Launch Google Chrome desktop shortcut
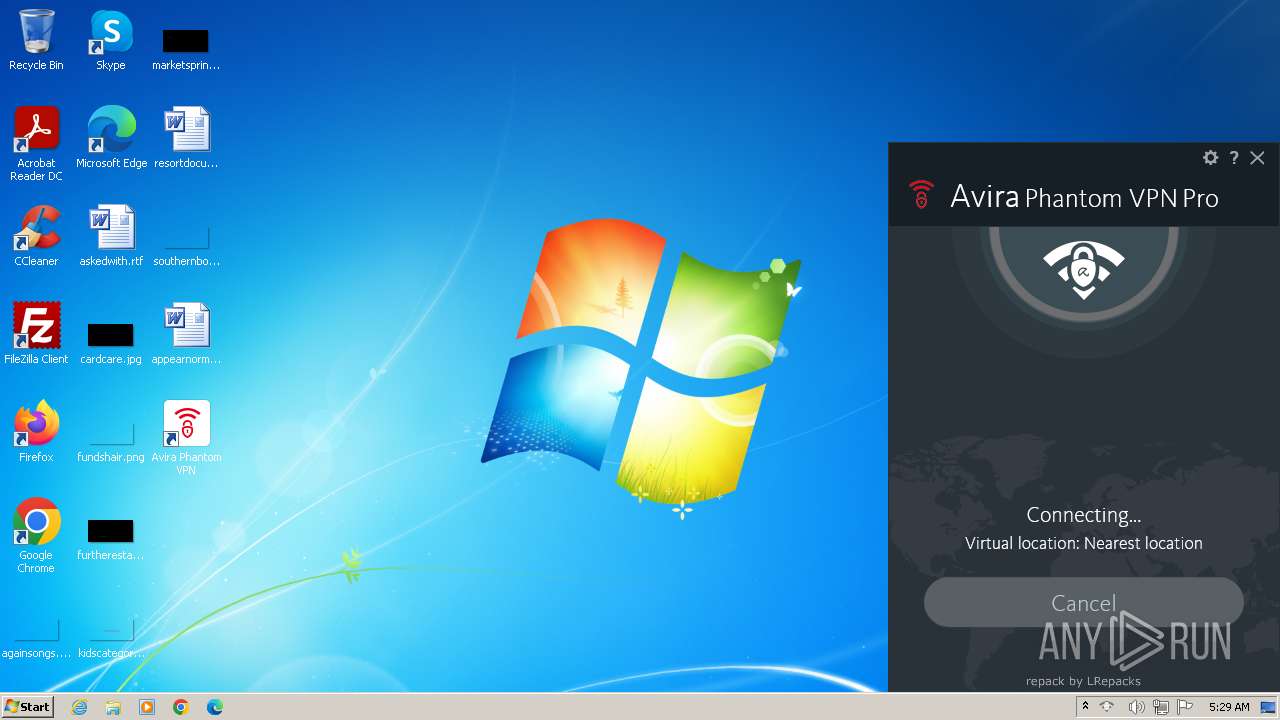 tap(36, 535)
